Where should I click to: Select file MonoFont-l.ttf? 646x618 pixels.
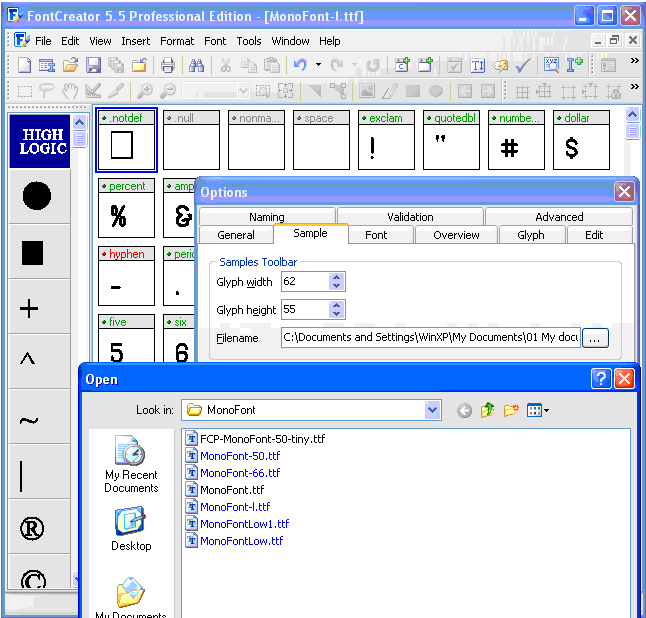228,507
